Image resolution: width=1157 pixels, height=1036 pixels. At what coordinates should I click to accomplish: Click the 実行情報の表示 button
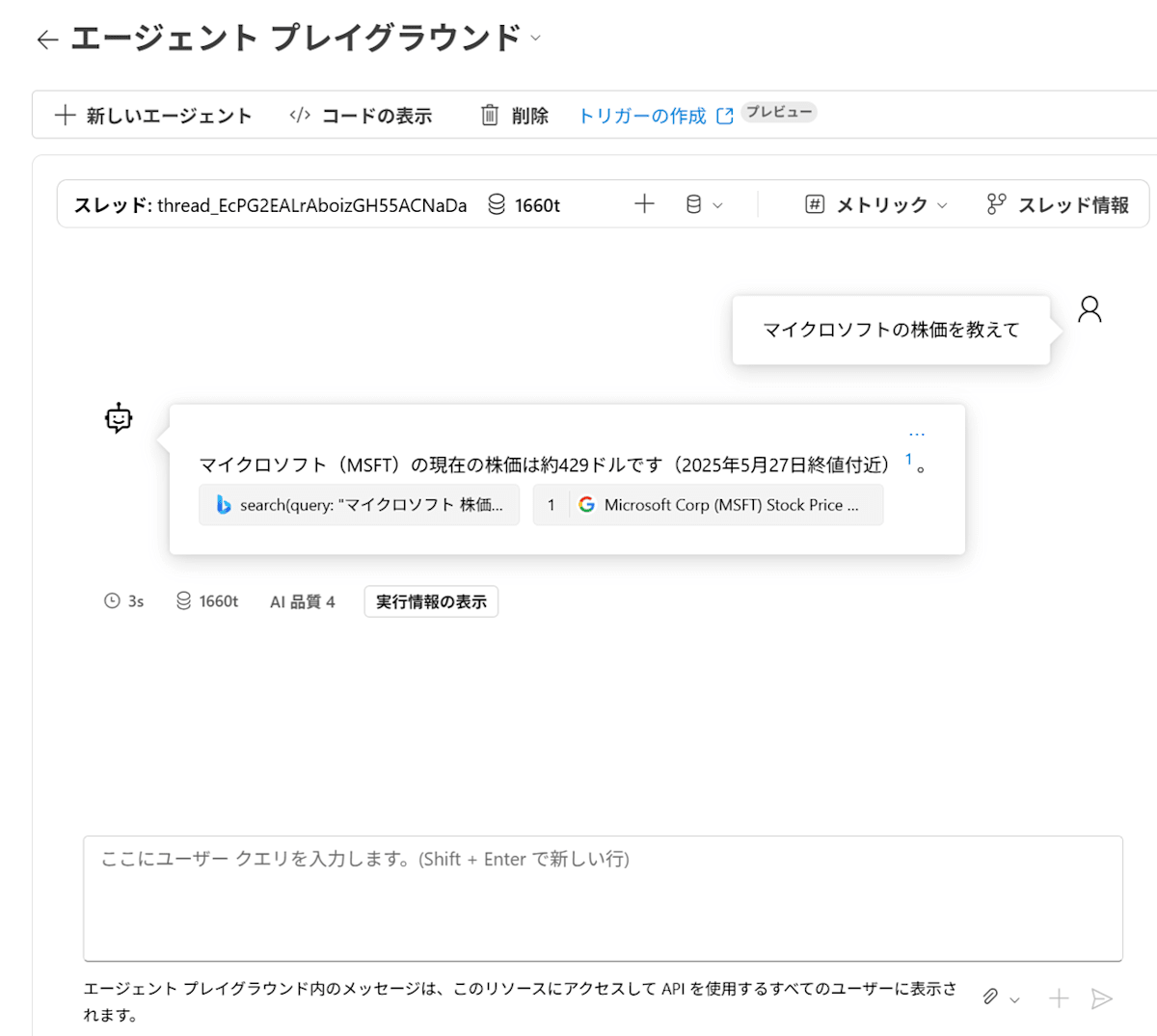coord(431,601)
